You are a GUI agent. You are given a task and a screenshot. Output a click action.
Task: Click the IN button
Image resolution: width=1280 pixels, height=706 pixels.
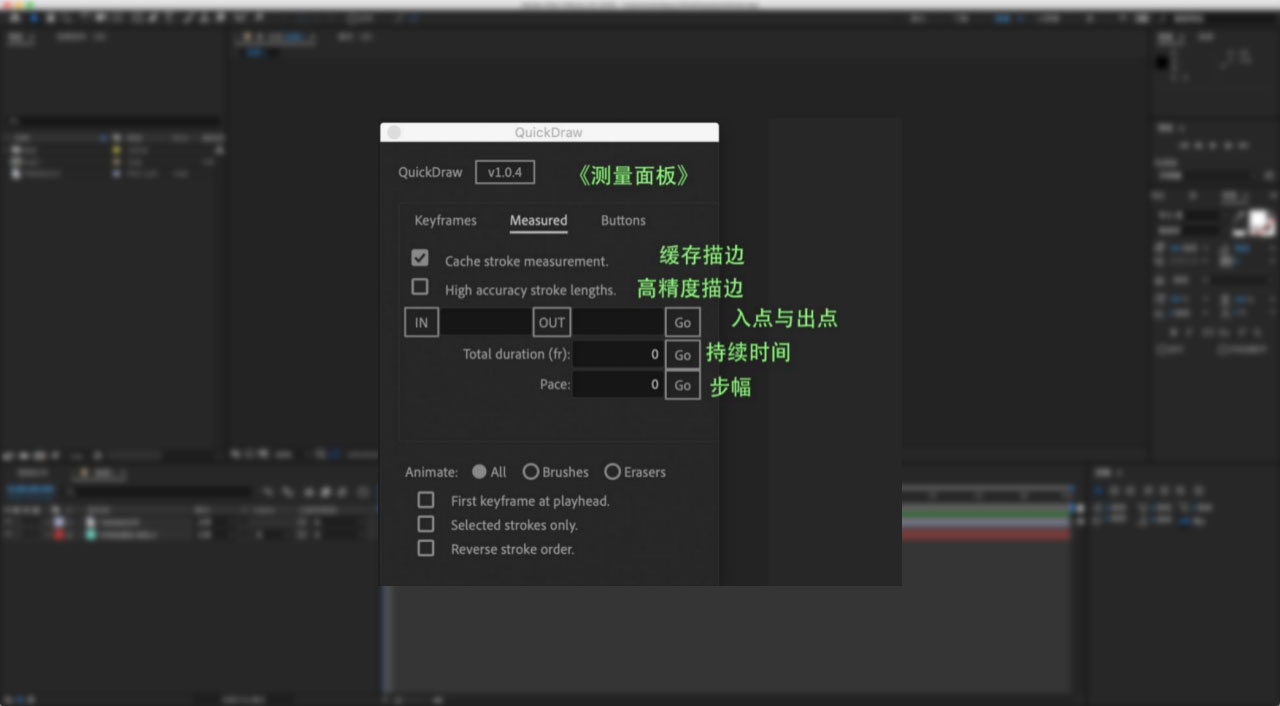click(421, 322)
